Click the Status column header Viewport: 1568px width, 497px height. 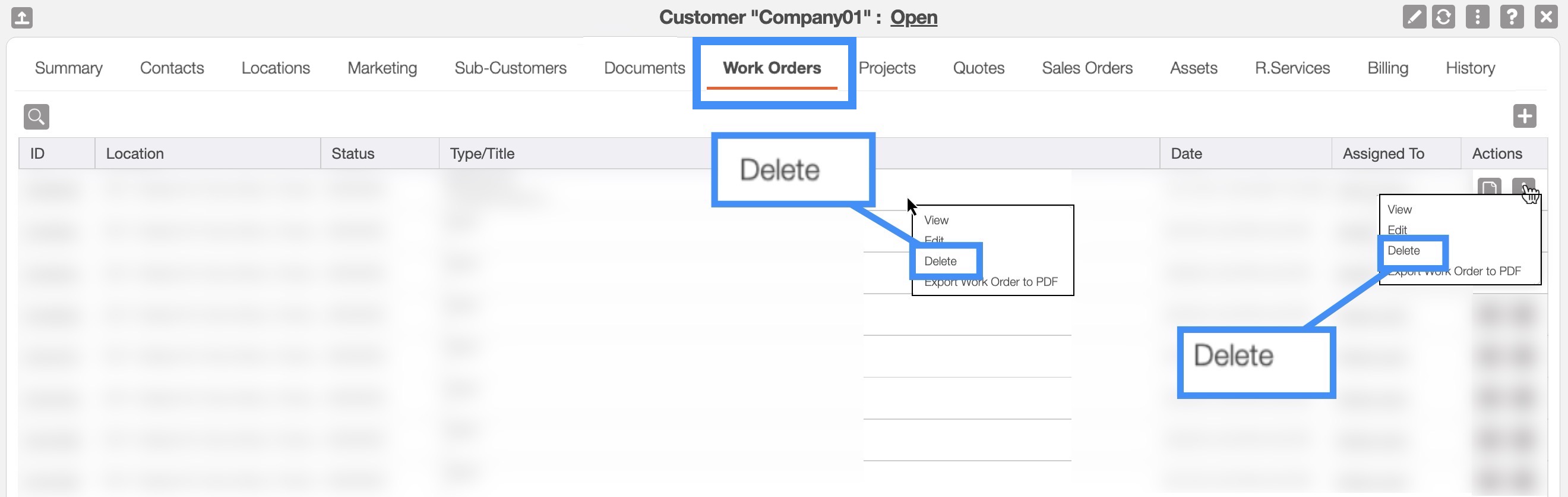pyautogui.click(x=352, y=153)
